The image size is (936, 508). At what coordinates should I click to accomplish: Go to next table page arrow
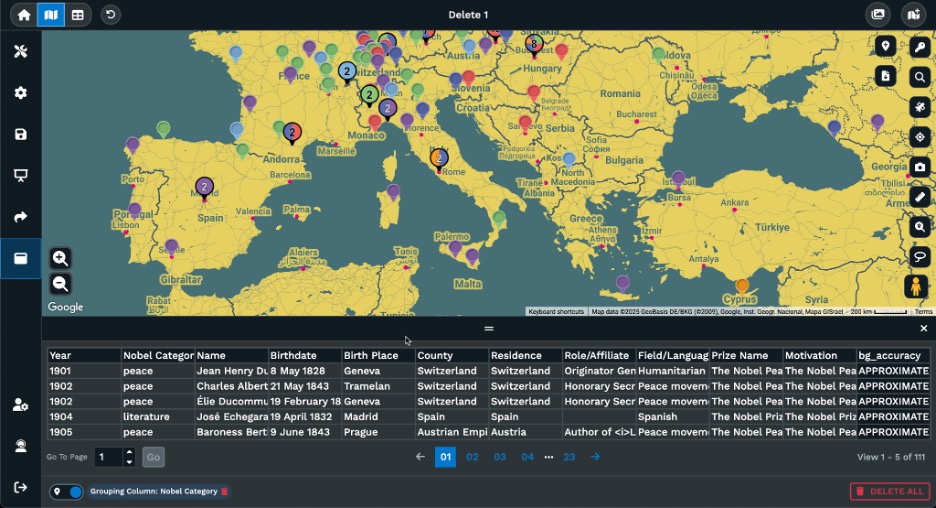(x=595, y=457)
